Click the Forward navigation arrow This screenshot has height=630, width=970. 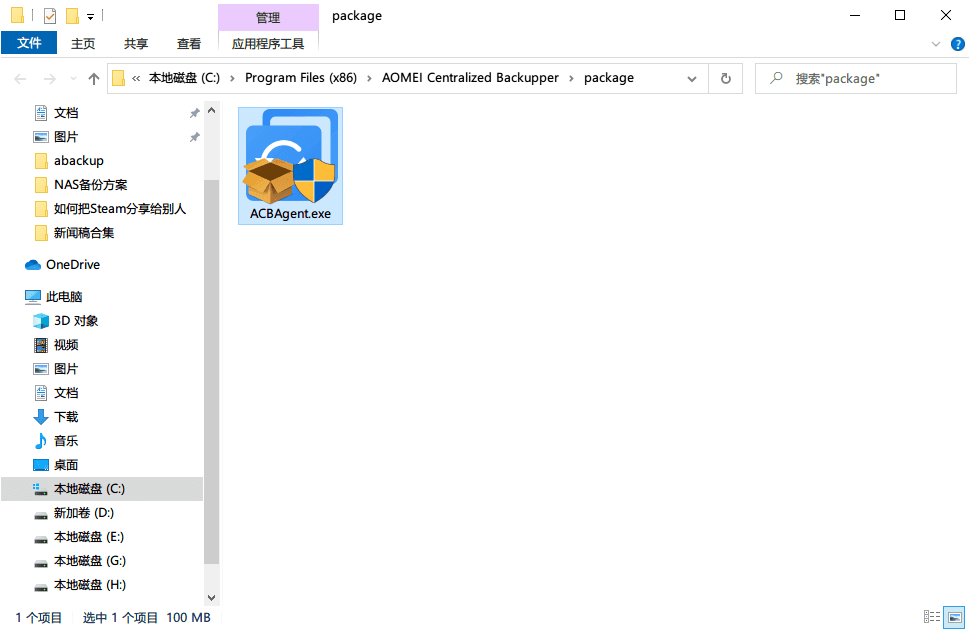49,79
